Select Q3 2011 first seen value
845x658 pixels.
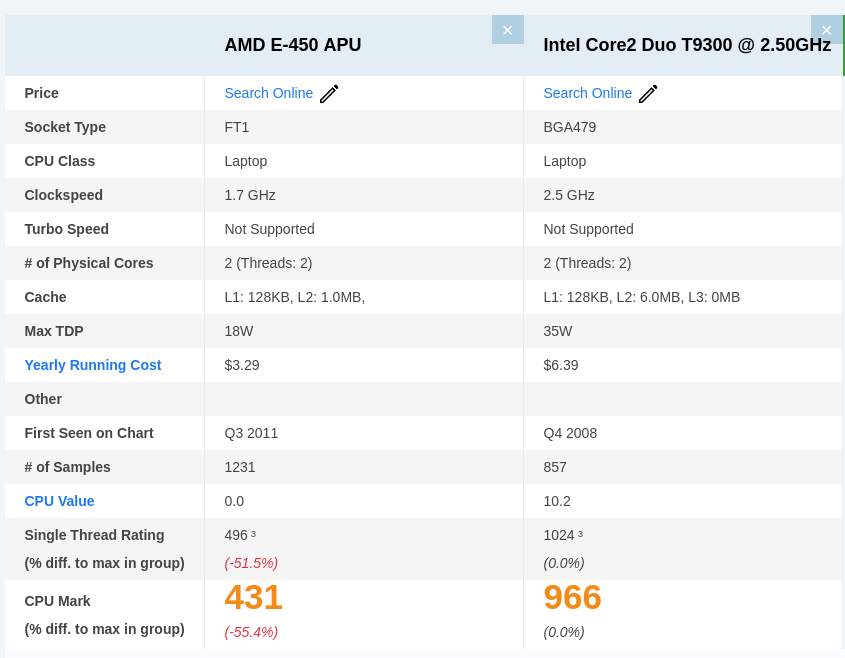tap(251, 433)
